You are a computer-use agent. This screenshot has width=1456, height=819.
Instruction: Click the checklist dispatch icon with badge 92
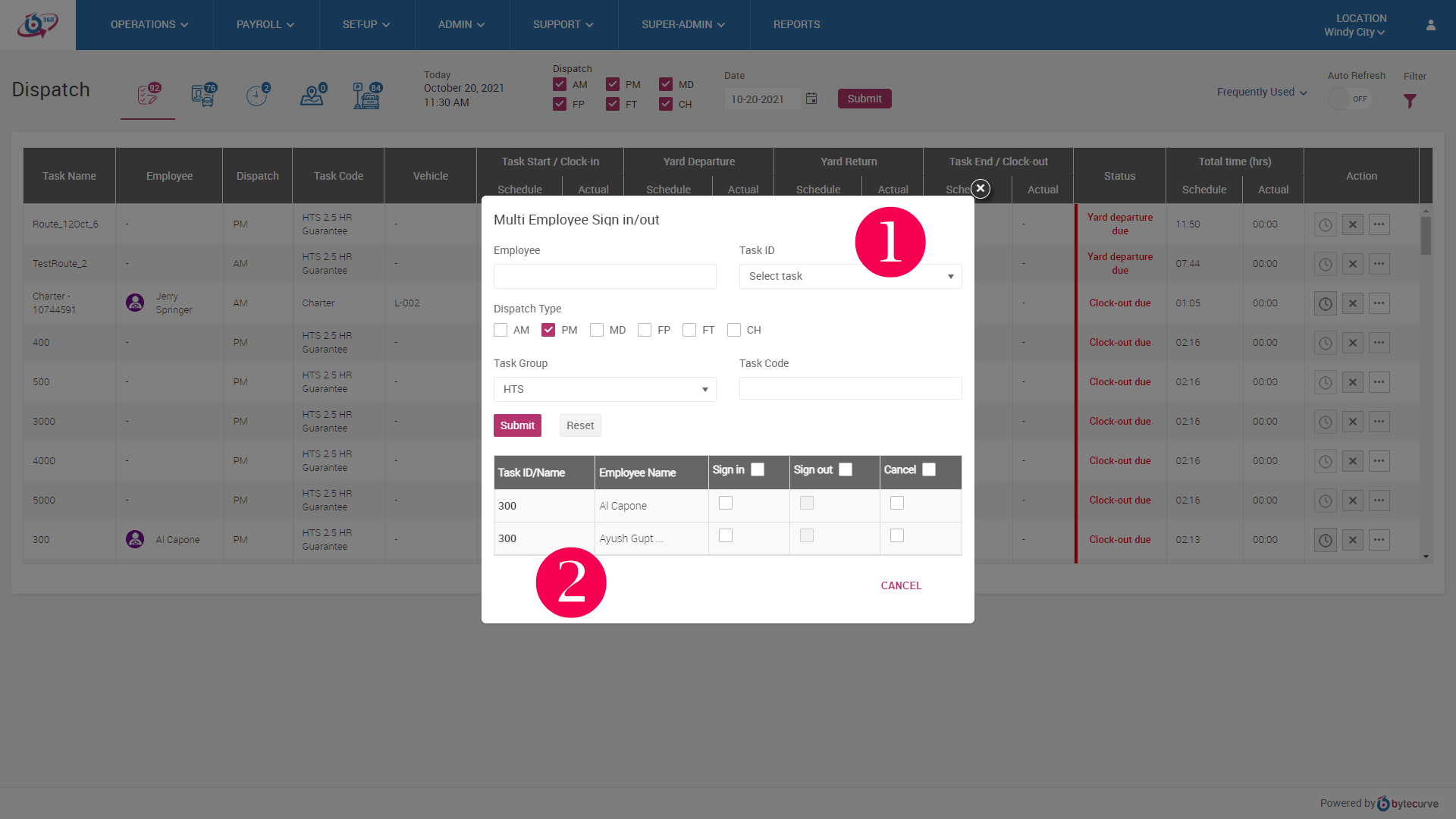pyautogui.click(x=148, y=95)
